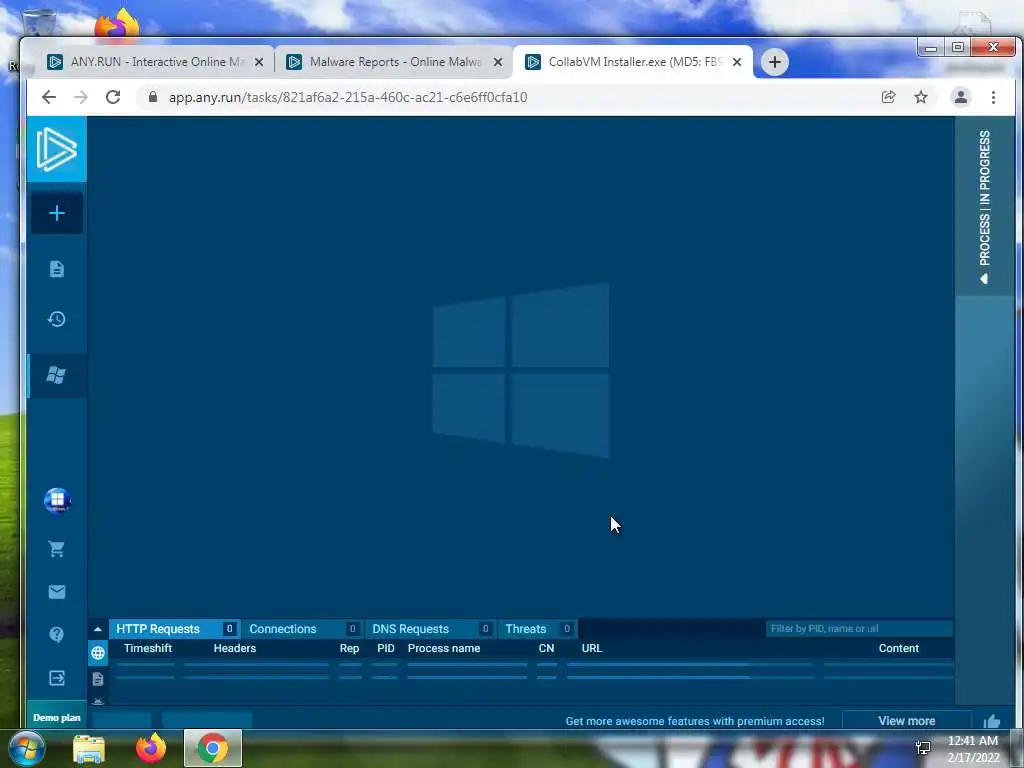Select the HTTP Requests tab
This screenshot has width=1024, height=768.
(x=174, y=629)
